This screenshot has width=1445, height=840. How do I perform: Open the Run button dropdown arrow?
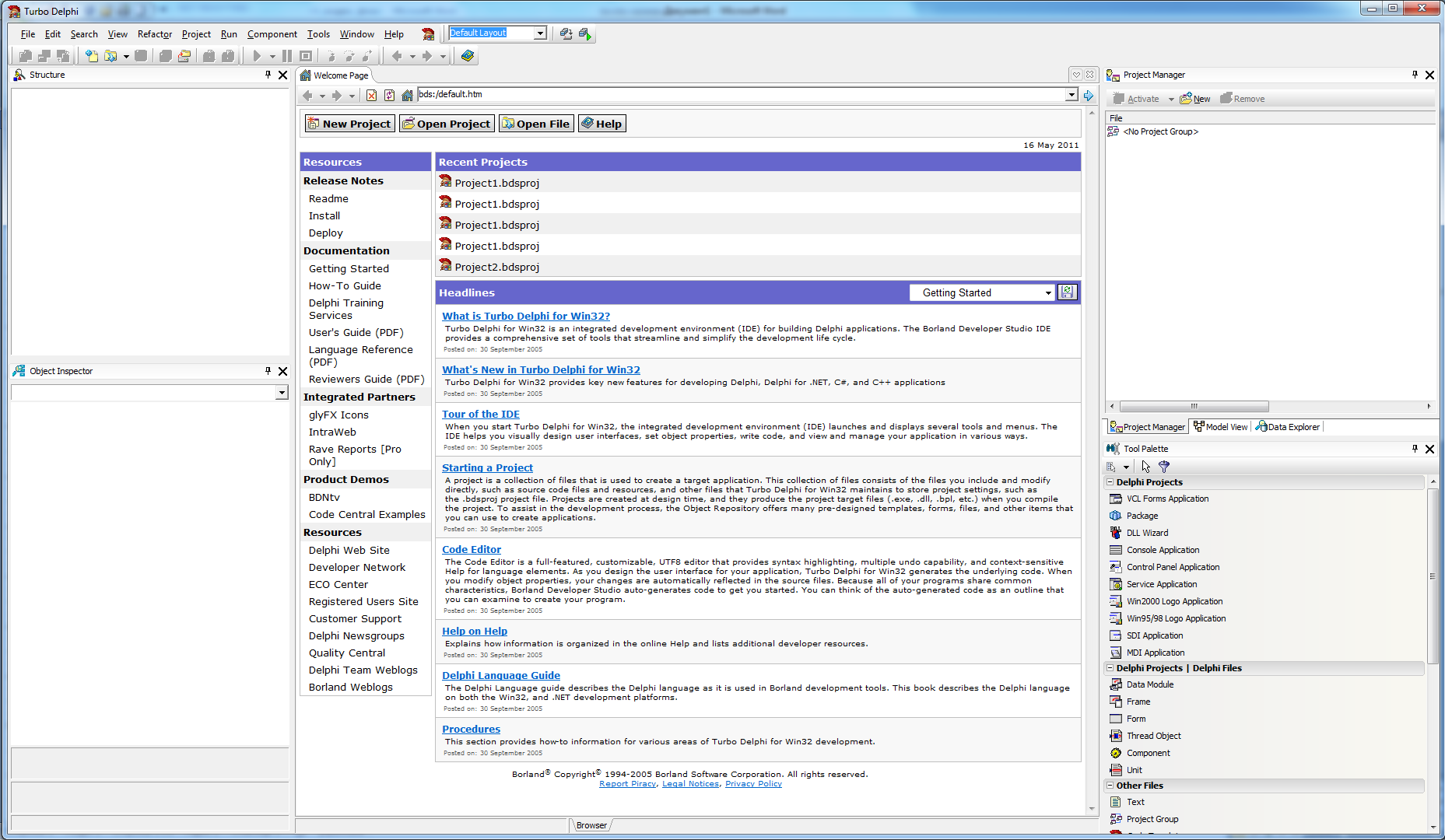tap(272, 56)
